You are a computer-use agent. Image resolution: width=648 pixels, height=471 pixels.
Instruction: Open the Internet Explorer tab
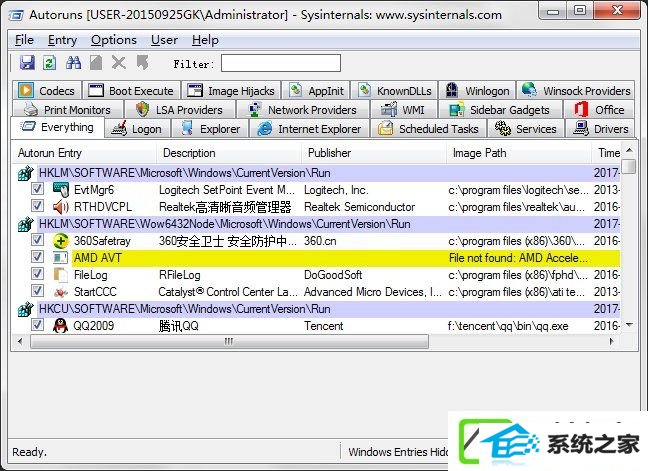309,129
